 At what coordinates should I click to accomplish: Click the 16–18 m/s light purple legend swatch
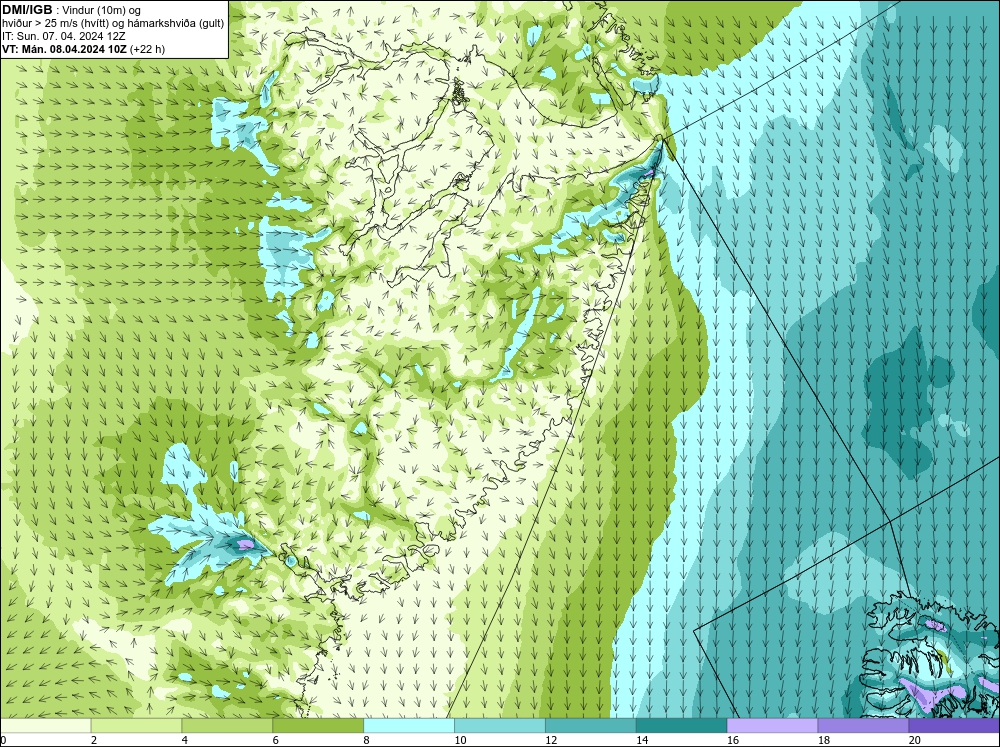772,726
